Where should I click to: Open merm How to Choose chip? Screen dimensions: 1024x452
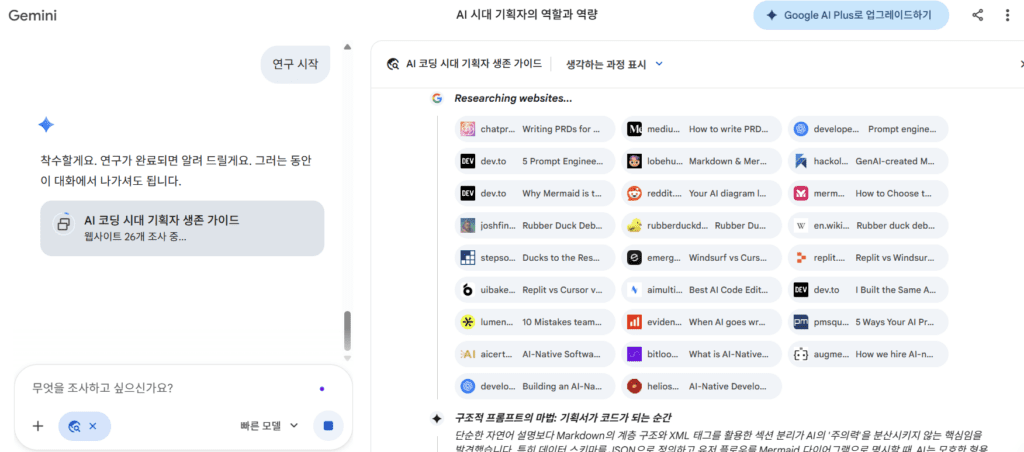tap(868, 193)
